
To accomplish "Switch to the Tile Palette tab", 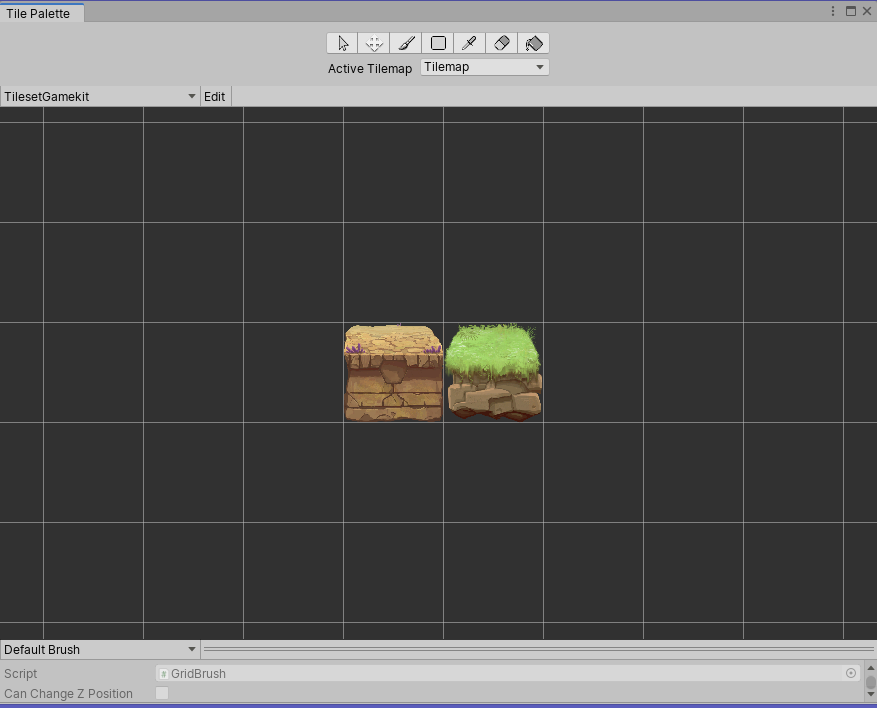I will pos(40,14).
